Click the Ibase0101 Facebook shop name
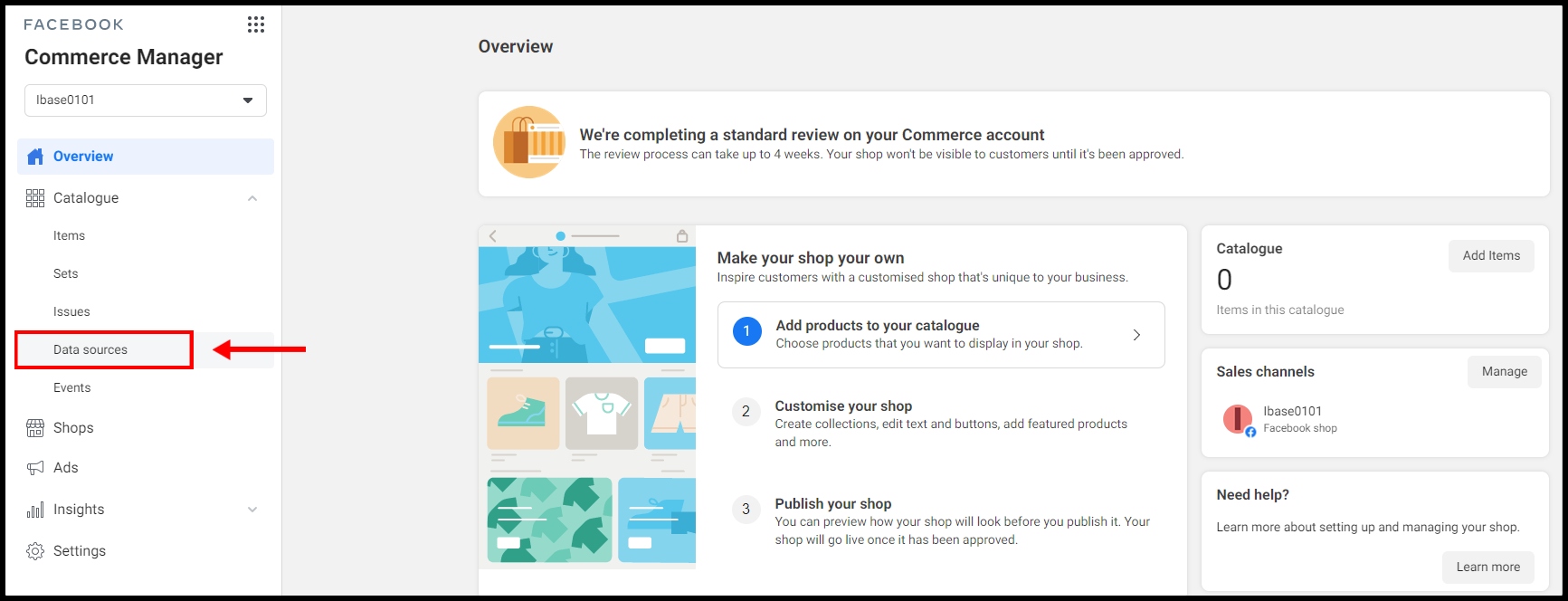 pos(1292,411)
